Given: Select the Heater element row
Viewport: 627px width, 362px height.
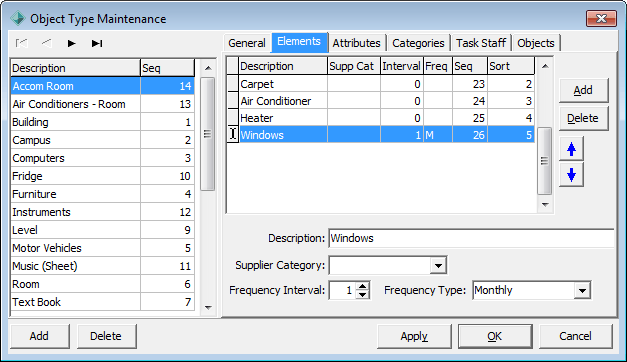Looking at the screenshot, I should tap(387, 118).
